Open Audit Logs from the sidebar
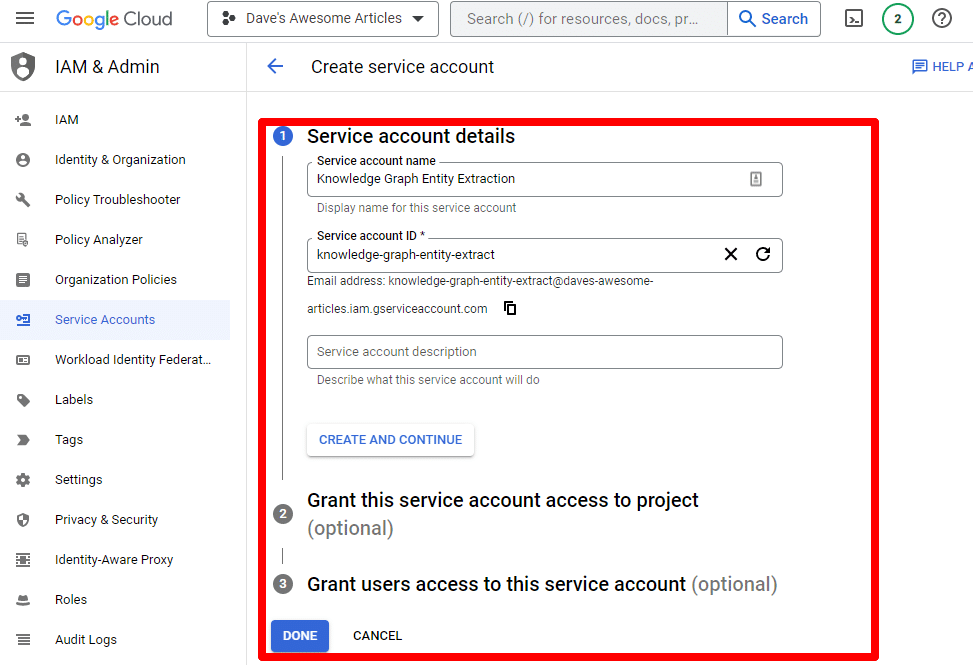This screenshot has width=973, height=665. [85, 639]
